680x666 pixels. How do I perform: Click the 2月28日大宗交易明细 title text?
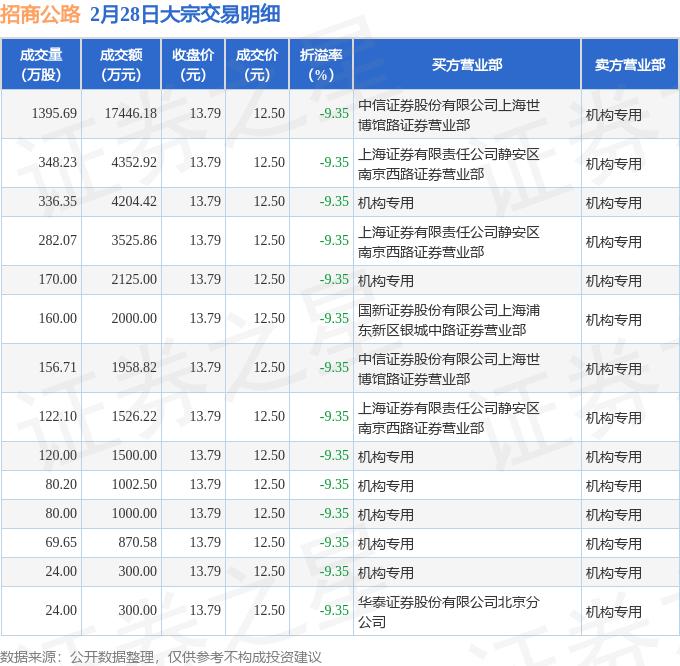coord(185,14)
